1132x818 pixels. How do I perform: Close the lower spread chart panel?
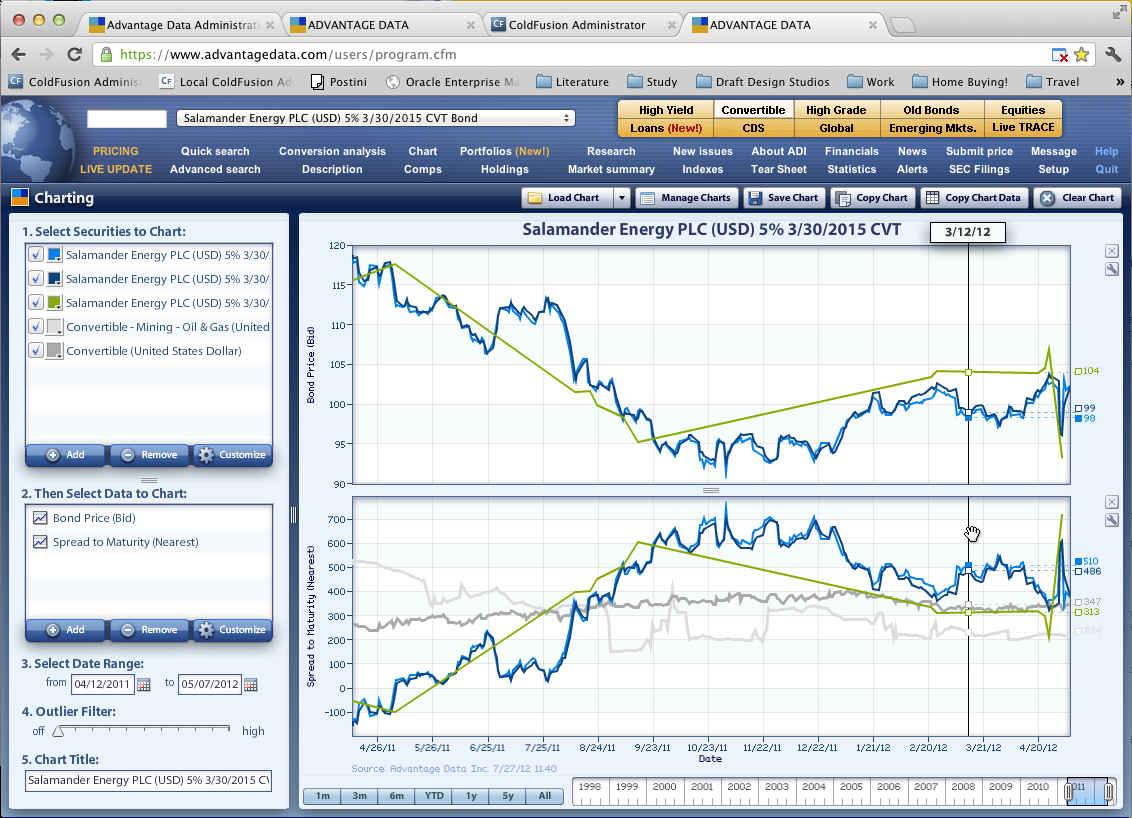point(1112,502)
